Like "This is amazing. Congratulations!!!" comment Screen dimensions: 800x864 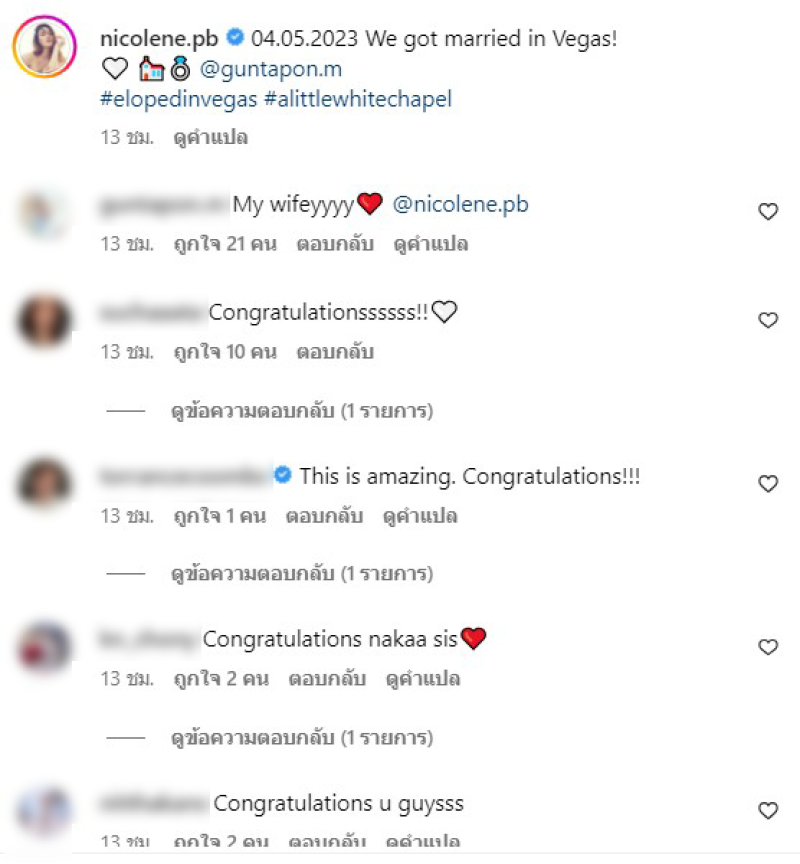(768, 484)
